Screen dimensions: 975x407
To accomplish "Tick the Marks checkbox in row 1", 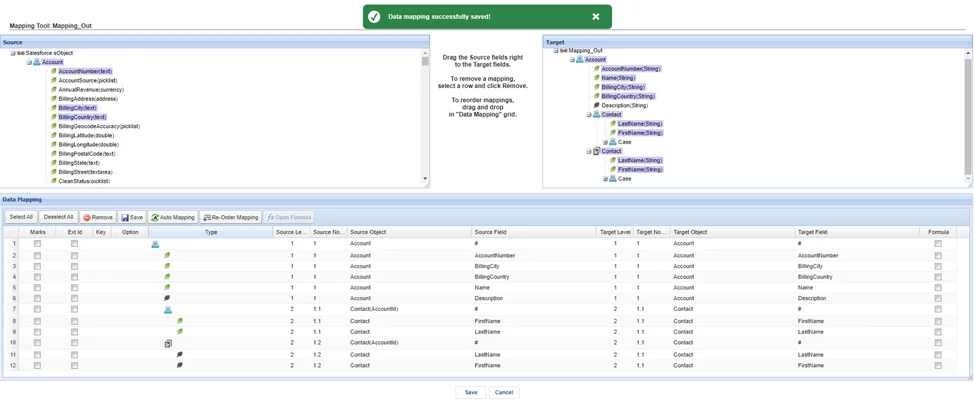I will pyautogui.click(x=37, y=244).
